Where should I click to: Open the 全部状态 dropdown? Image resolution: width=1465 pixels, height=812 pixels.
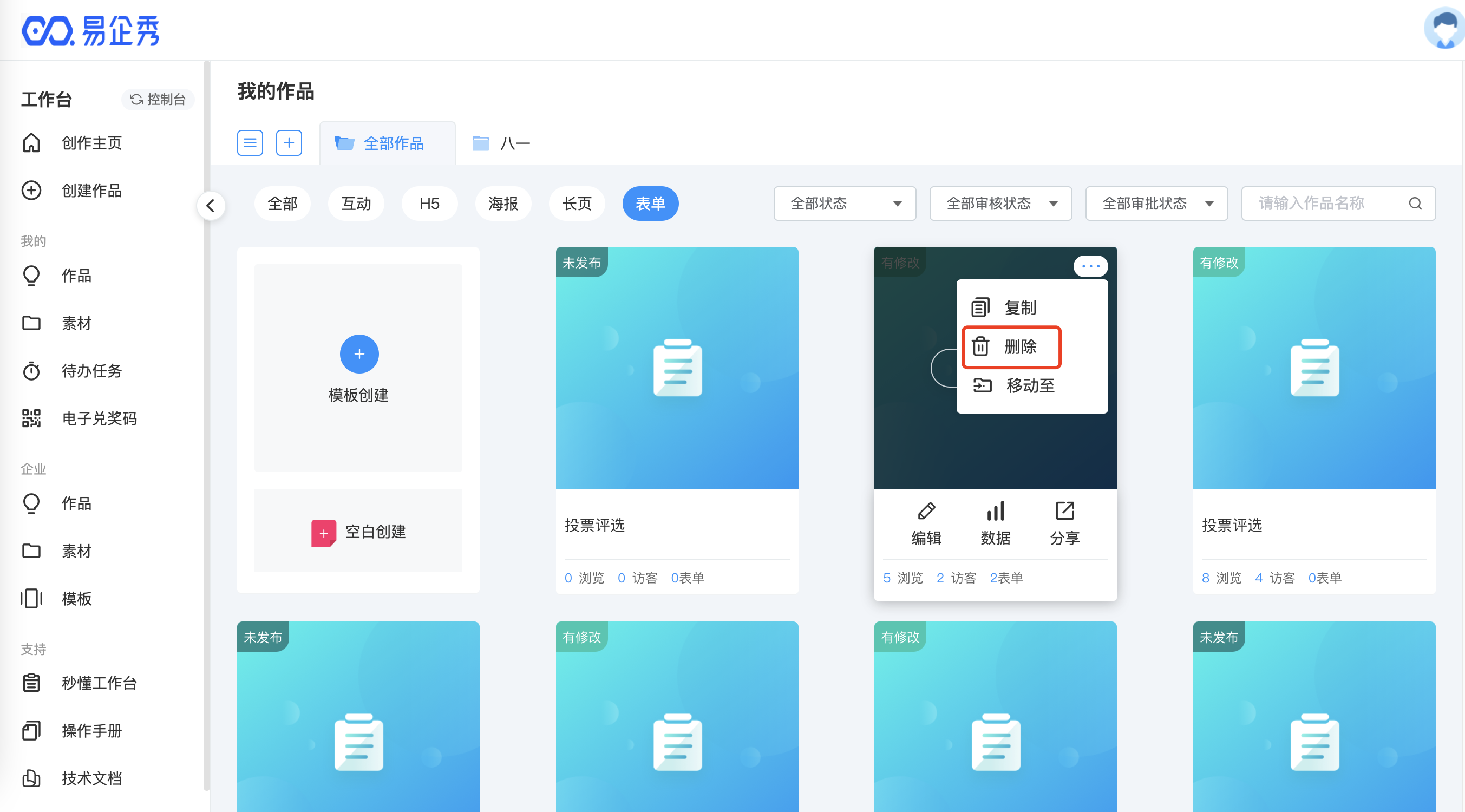pos(845,204)
